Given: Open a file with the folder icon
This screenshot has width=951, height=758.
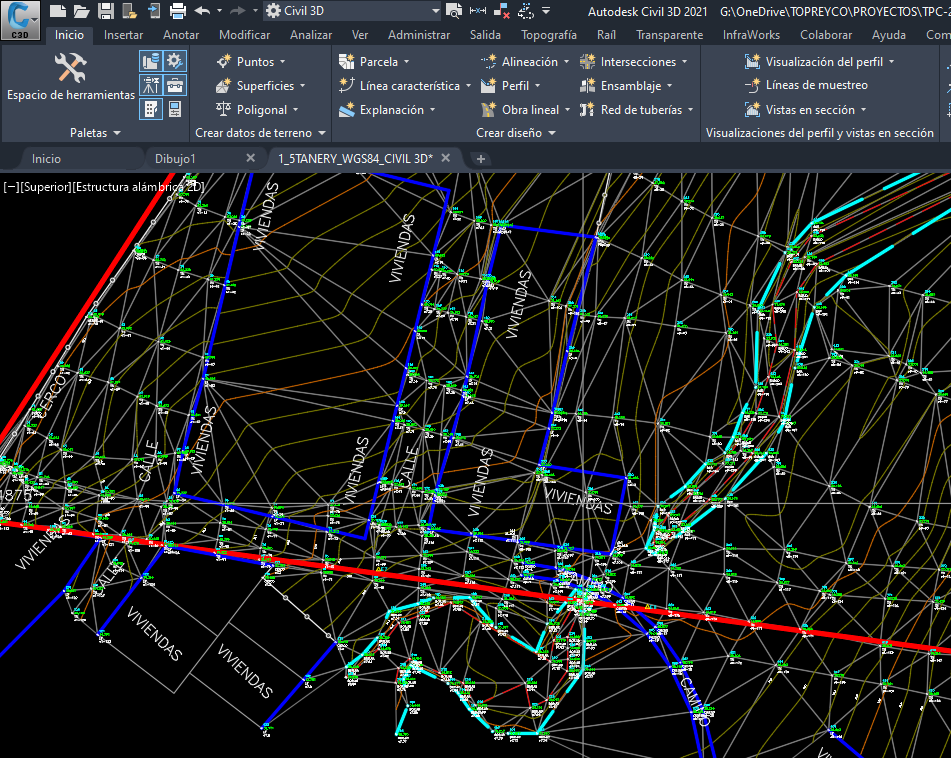Looking at the screenshot, I should (82, 11).
